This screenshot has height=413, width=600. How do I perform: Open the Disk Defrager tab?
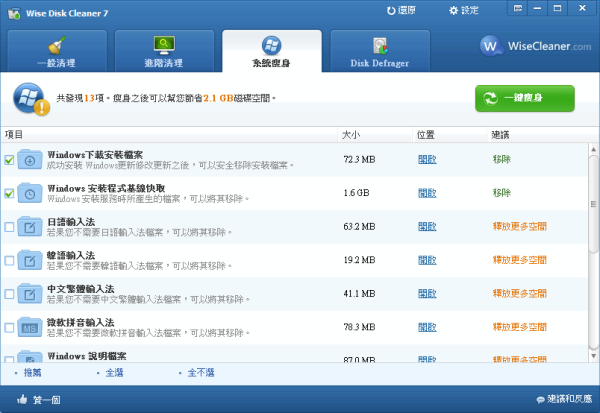tap(380, 51)
